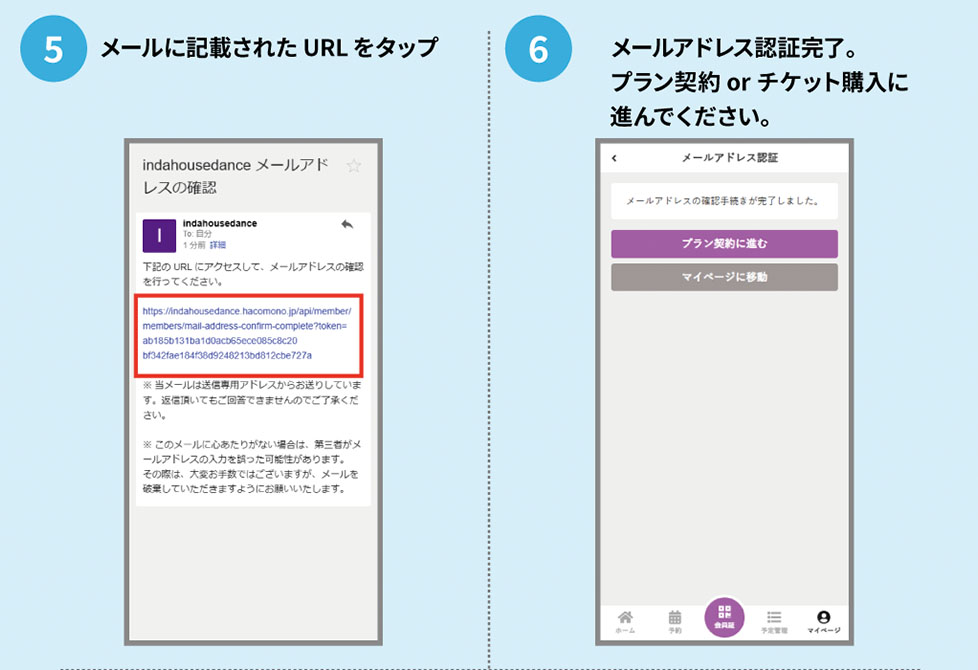Open the ホーム home icon
The height and width of the screenshot is (670, 978).
coord(625,621)
